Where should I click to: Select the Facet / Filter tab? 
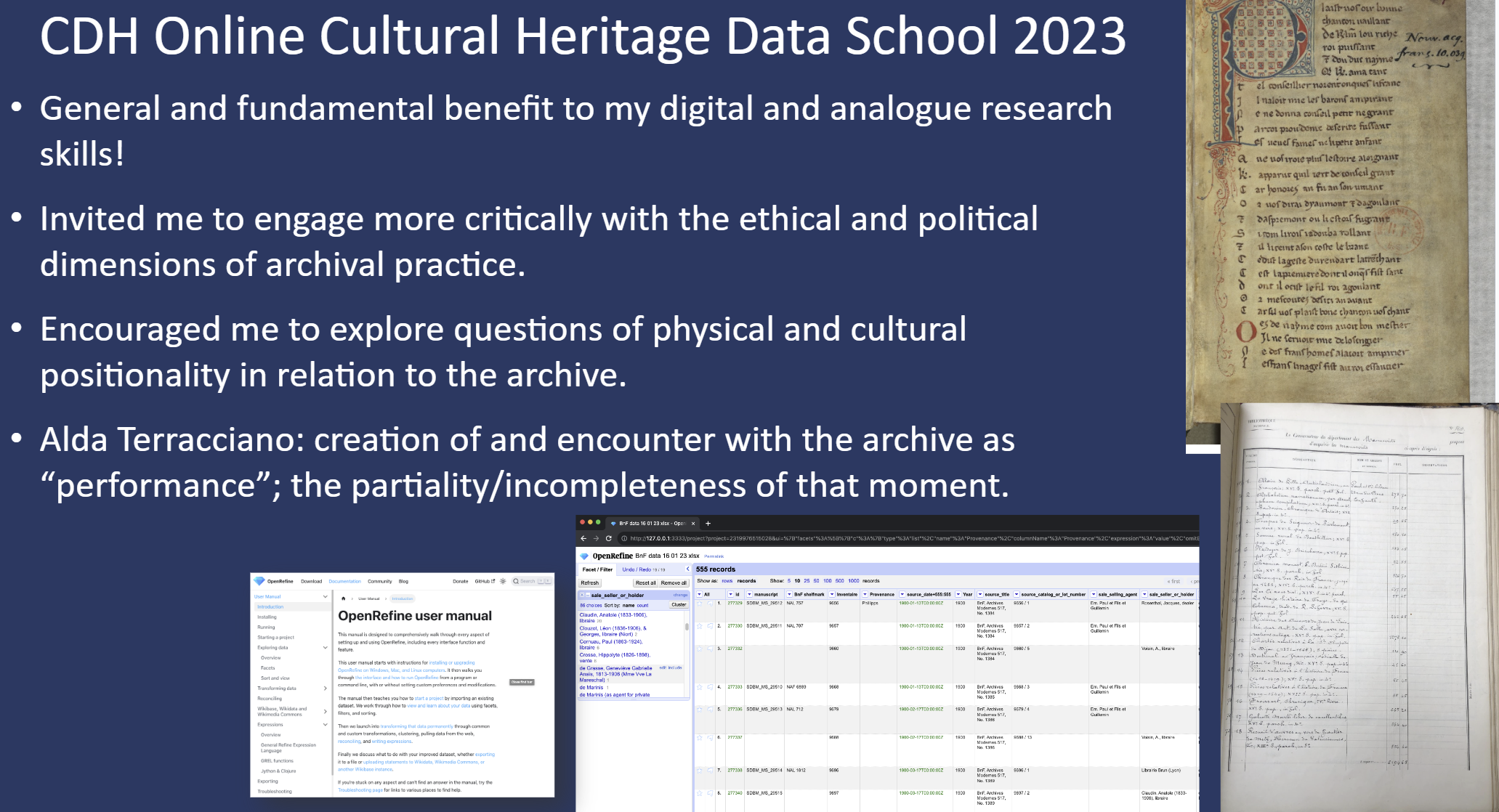point(597,569)
